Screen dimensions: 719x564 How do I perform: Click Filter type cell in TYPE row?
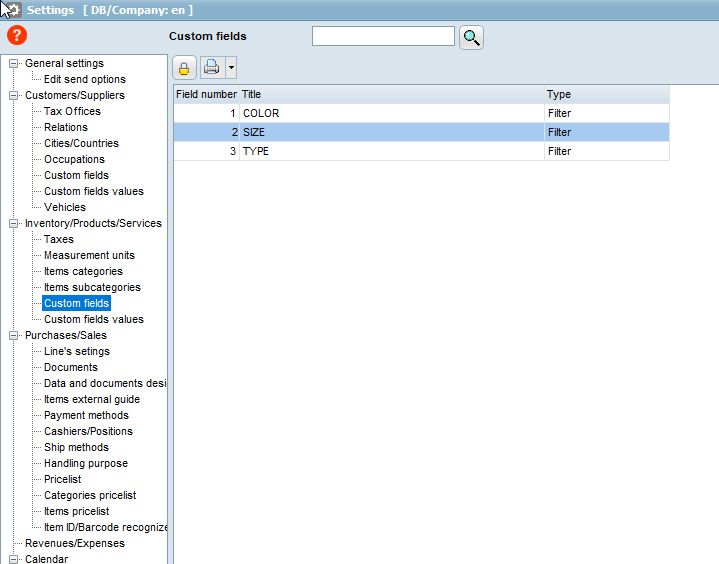(607, 151)
